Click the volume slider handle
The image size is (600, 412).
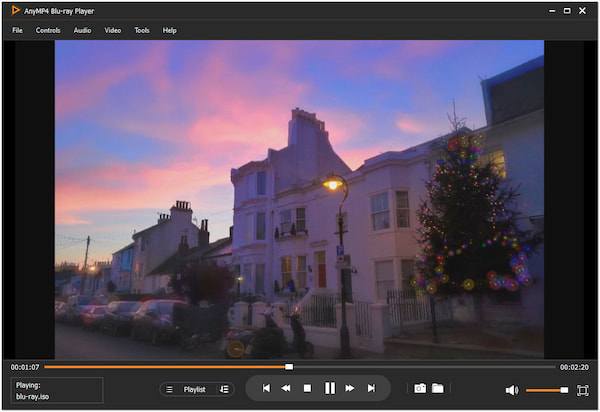click(564, 390)
